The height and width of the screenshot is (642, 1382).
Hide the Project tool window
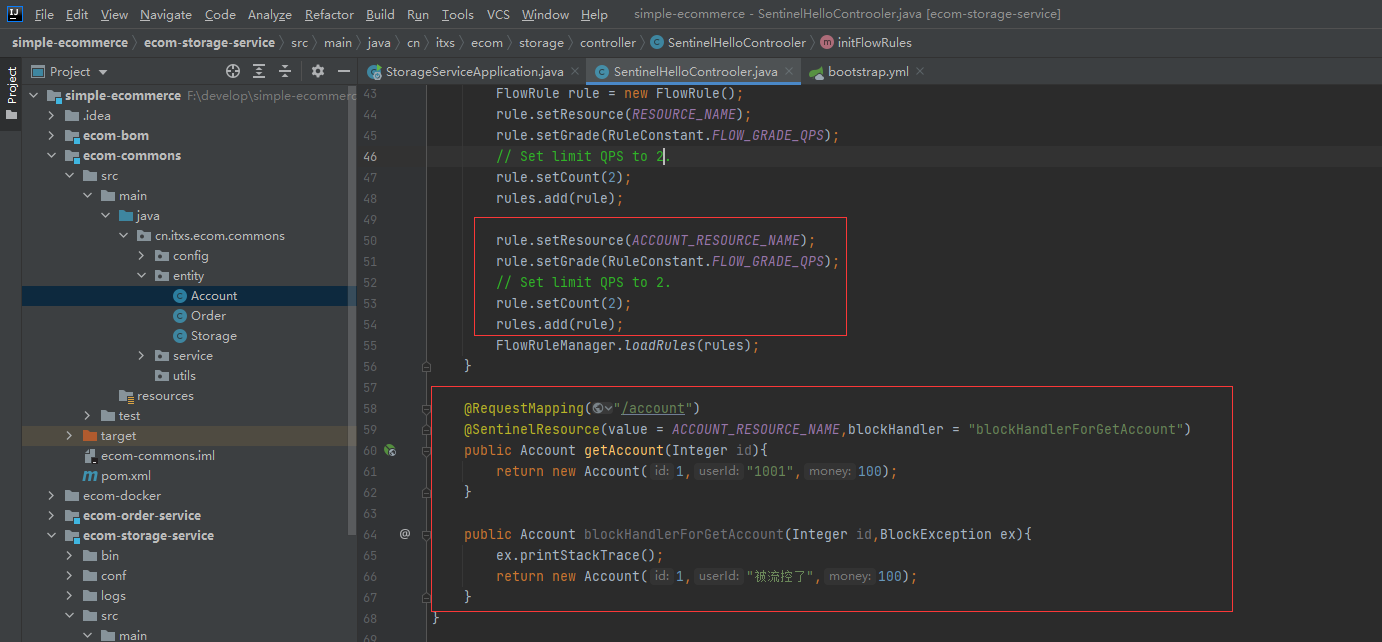coord(344,71)
